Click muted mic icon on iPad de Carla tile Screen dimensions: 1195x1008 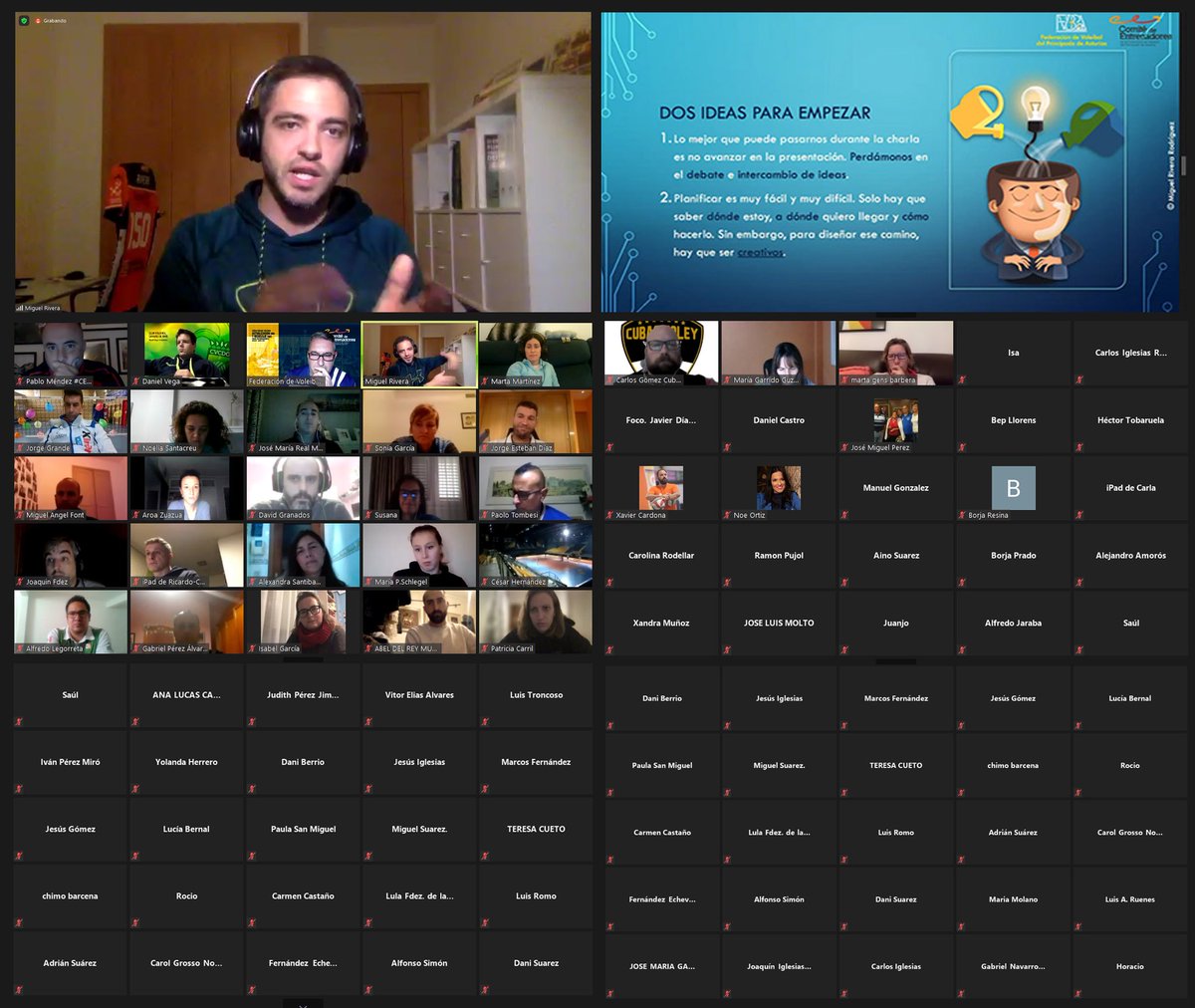(x=1079, y=515)
